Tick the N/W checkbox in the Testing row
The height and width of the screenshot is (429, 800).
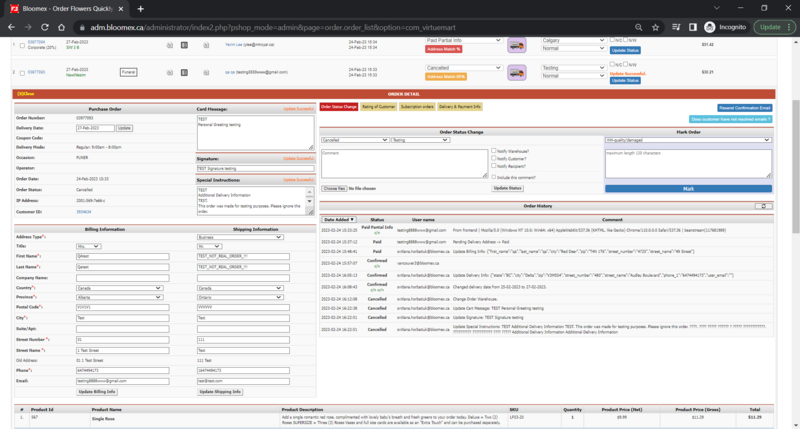tap(626, 64)
